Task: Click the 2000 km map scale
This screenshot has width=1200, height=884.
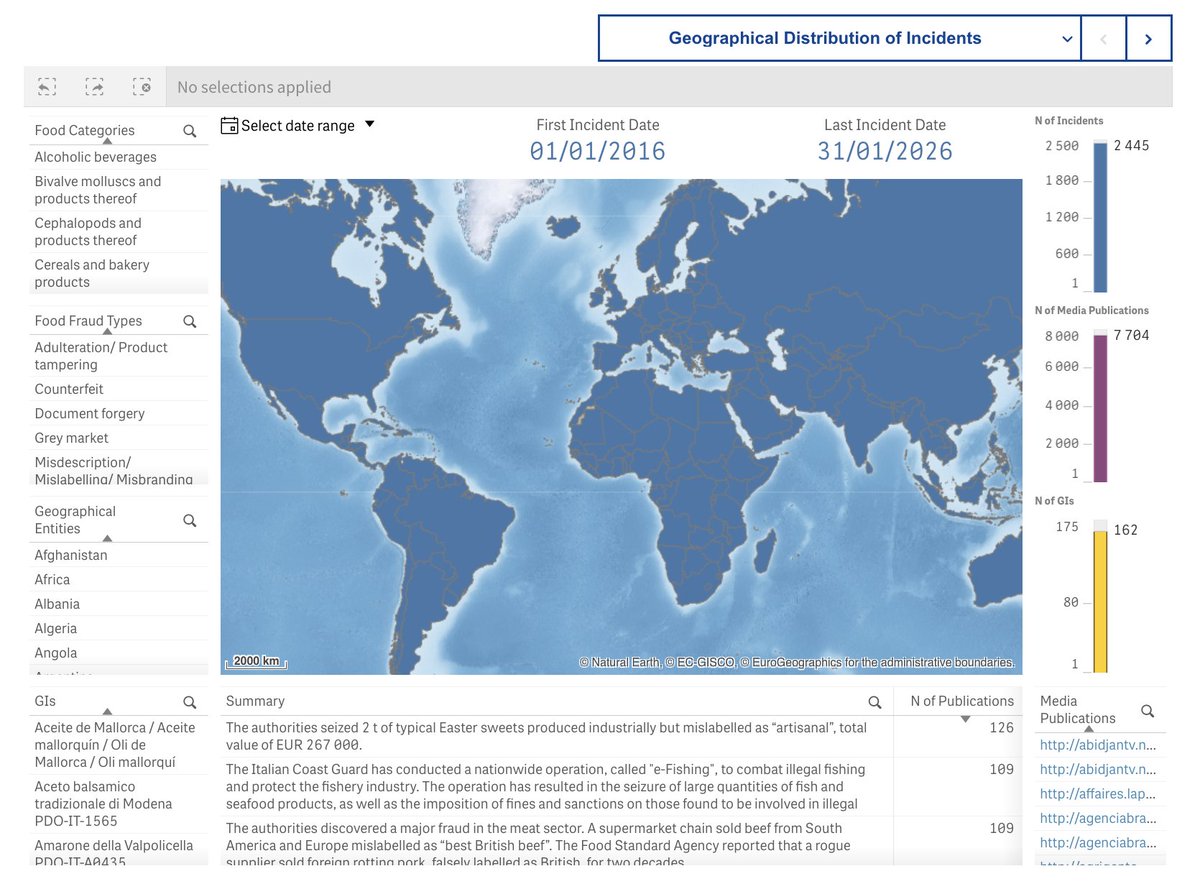Action: click(x=257, y=662)
